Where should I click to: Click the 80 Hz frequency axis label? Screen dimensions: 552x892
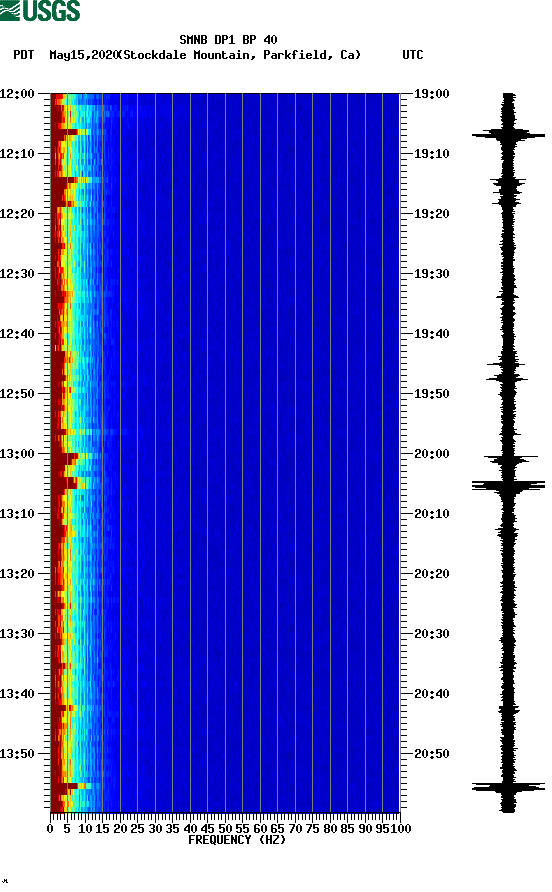pyautogui.click(x=330, y=829)
